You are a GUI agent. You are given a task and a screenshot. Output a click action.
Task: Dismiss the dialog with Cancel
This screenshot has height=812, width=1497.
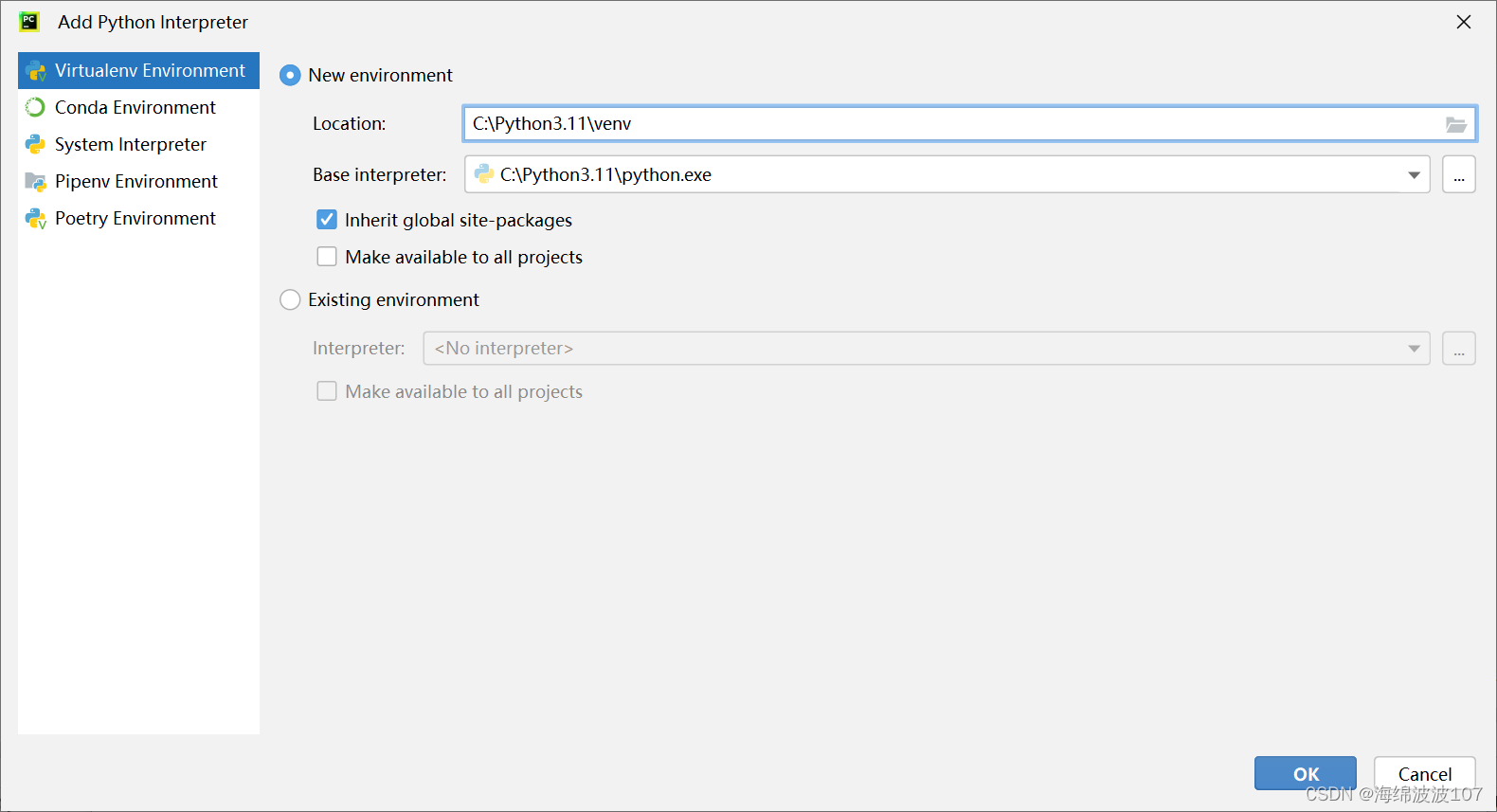tap(1425, 773)
